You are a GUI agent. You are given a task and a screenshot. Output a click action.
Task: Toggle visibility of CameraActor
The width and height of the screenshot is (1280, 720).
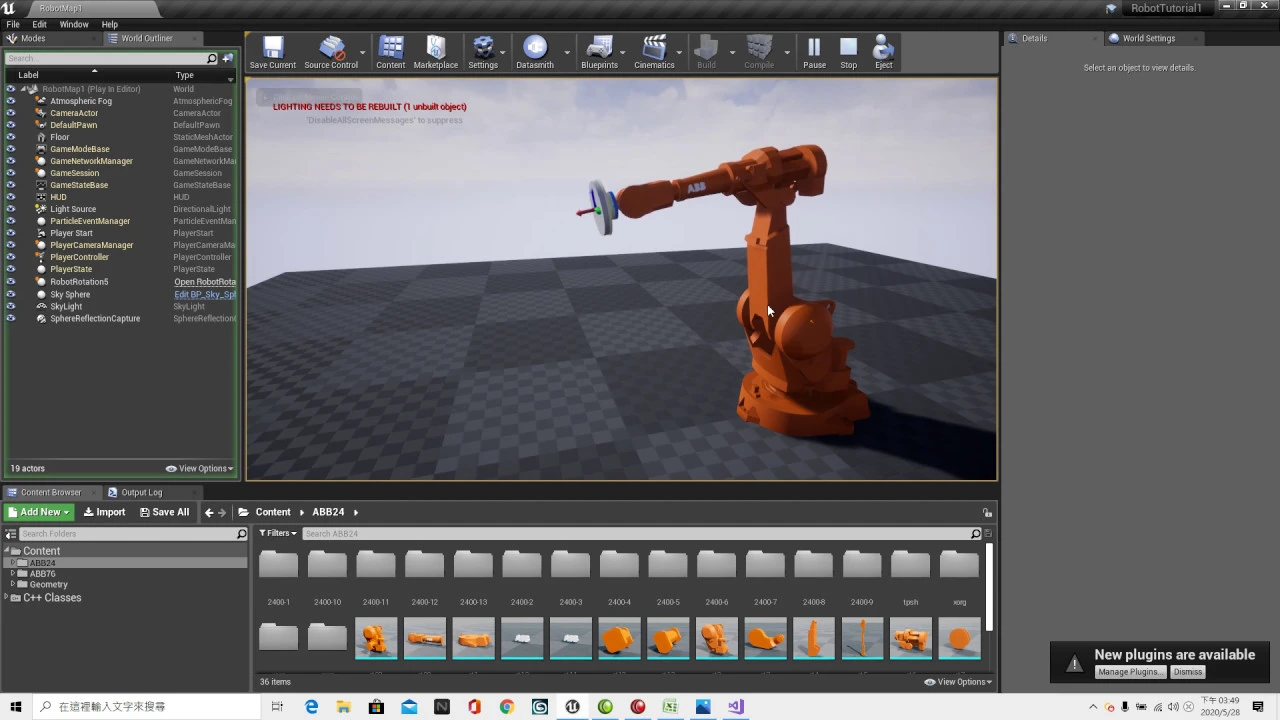click(x=11, y=113)
